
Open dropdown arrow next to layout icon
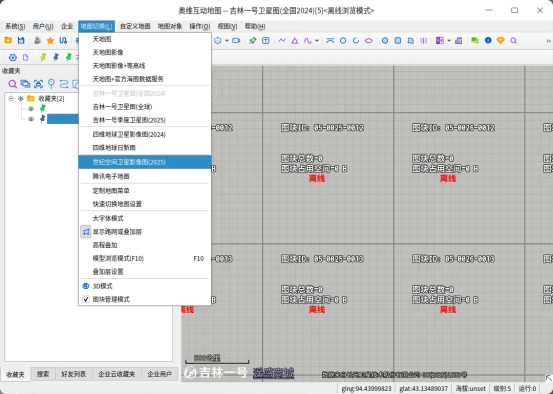click(449, 41)
